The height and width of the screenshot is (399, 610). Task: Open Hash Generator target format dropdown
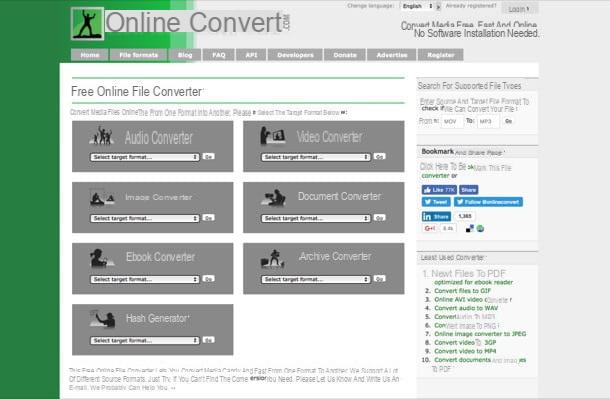pos(145,340)
